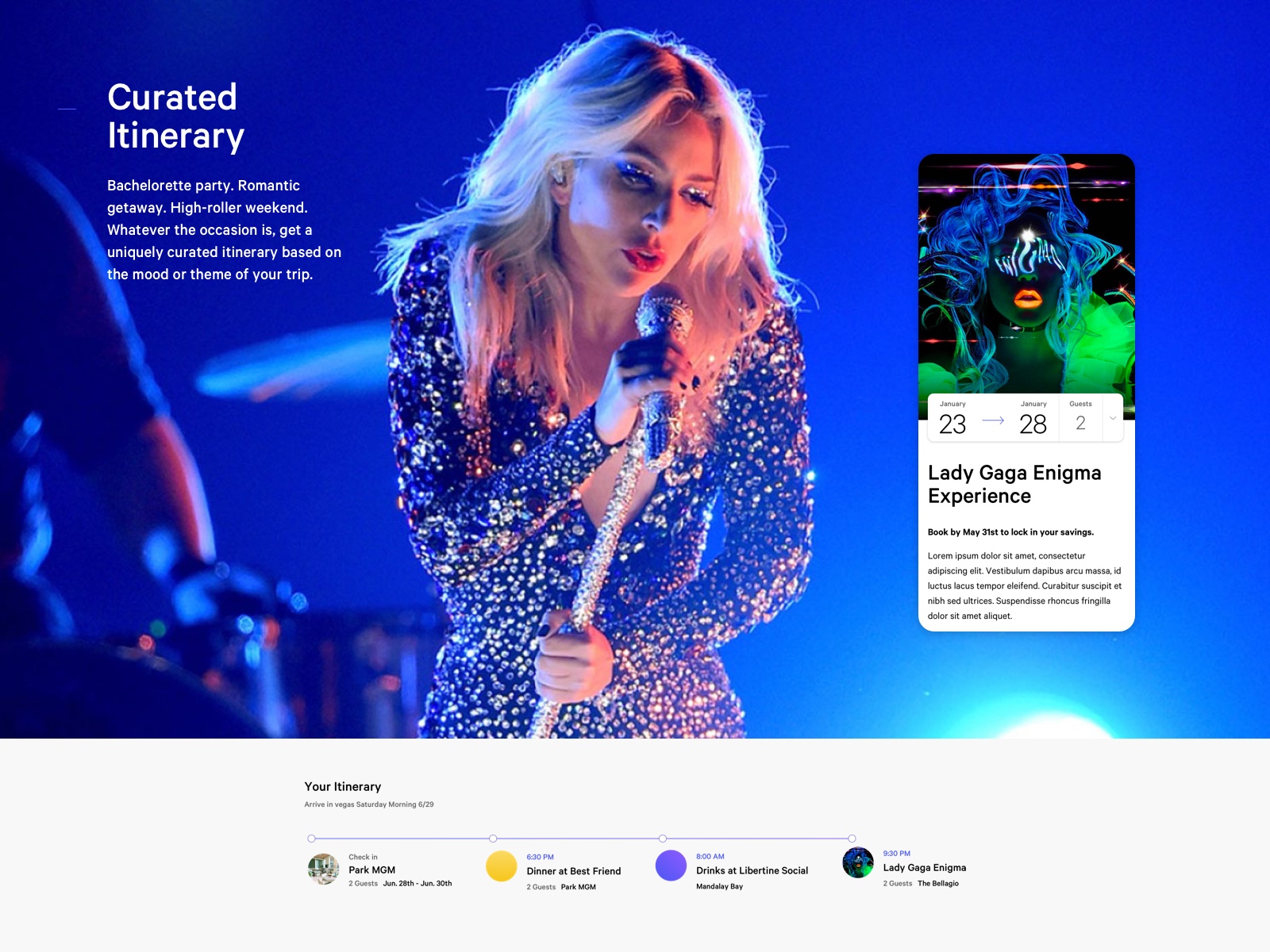
Task: Open the Guests dropdown chevron
Action: (x=1113, y=418)
